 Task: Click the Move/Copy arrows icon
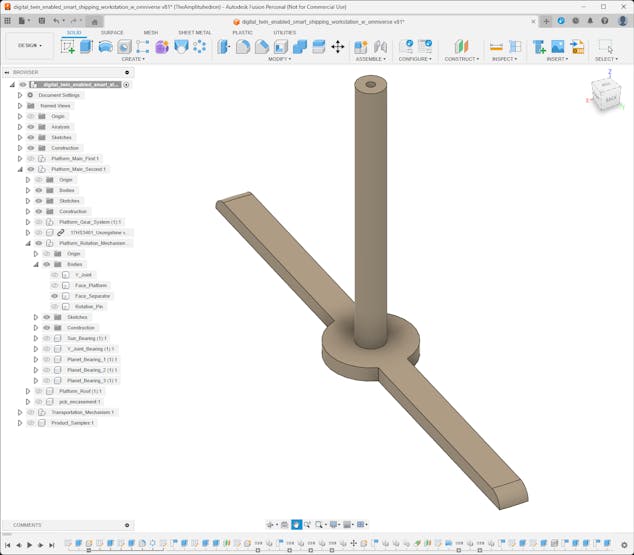(x=337, y=47)
